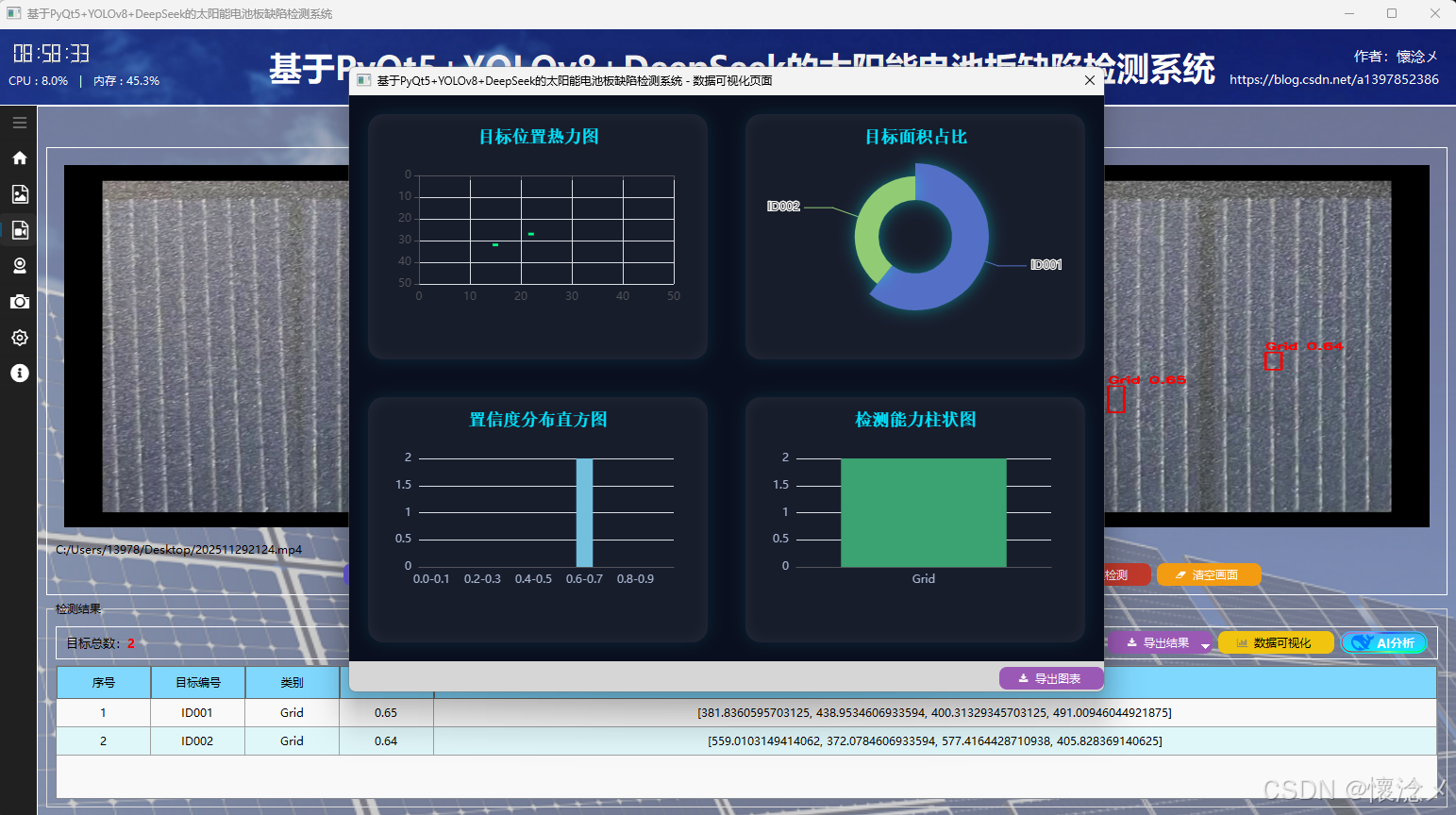Maximize the main application window
This screenshot has height=815, width=1456.
click(x=1392, y=13)
